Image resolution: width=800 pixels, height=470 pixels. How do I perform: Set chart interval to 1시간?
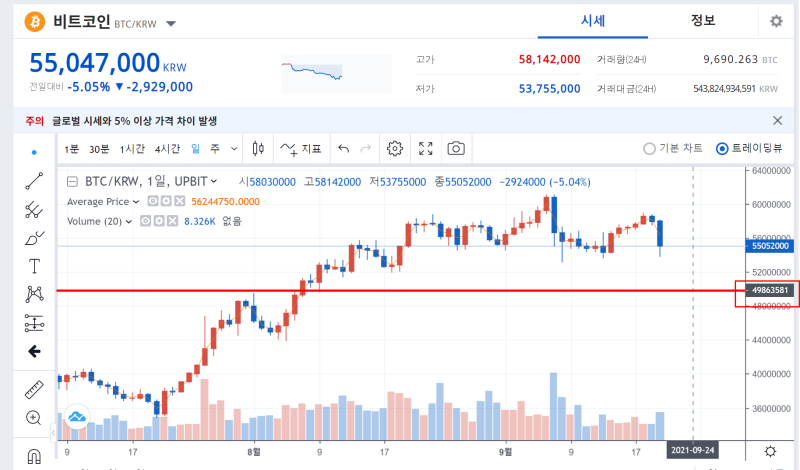(132, 149)
